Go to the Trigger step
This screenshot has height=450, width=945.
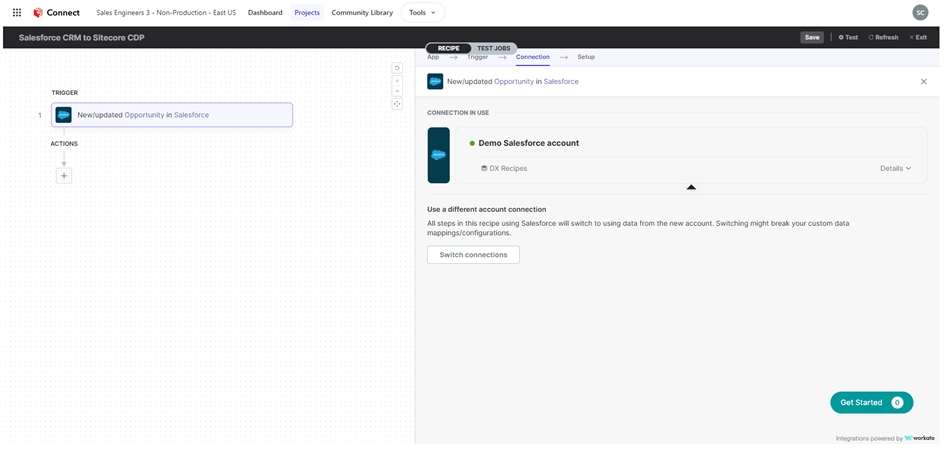pos(477,57)
